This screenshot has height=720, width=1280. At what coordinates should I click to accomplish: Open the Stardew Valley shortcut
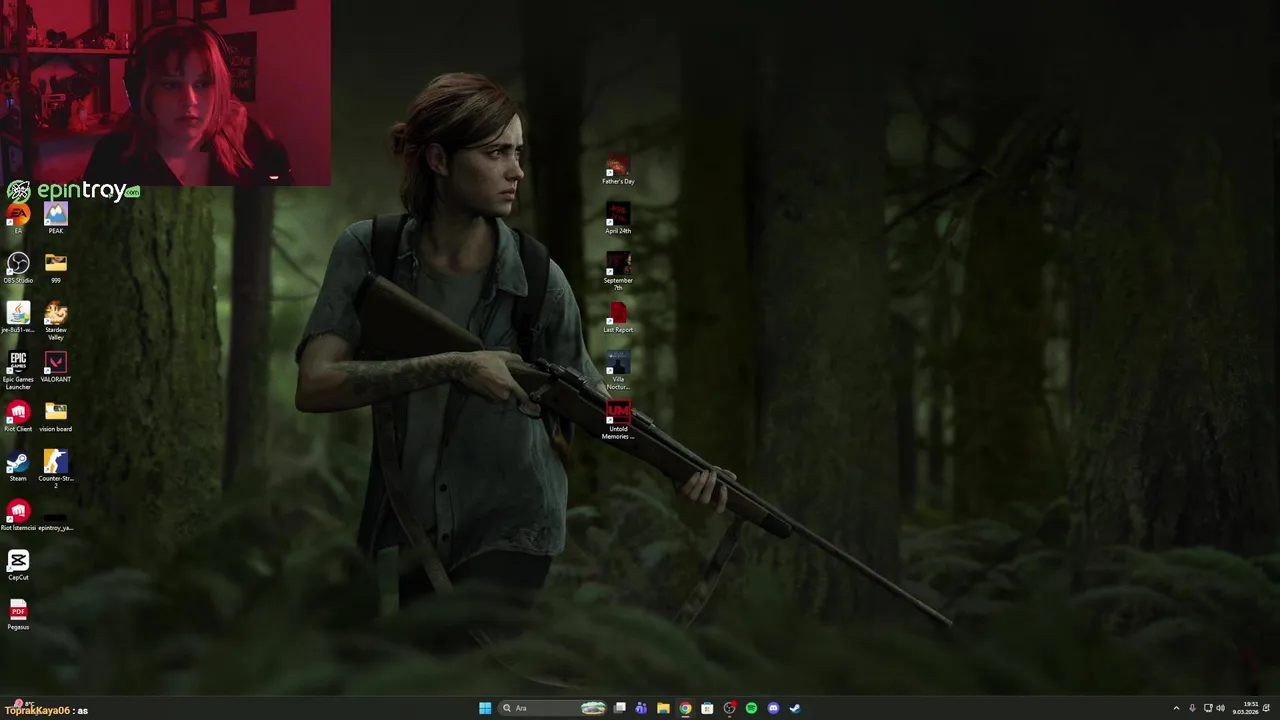56,321
